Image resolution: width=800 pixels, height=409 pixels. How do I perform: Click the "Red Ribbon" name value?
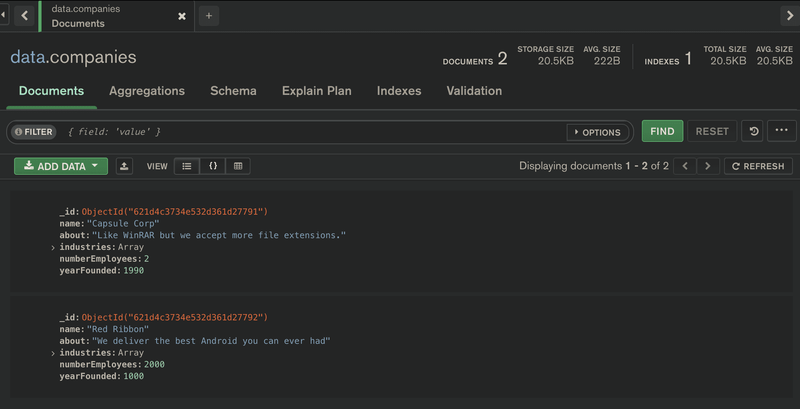tap(118, 329)
